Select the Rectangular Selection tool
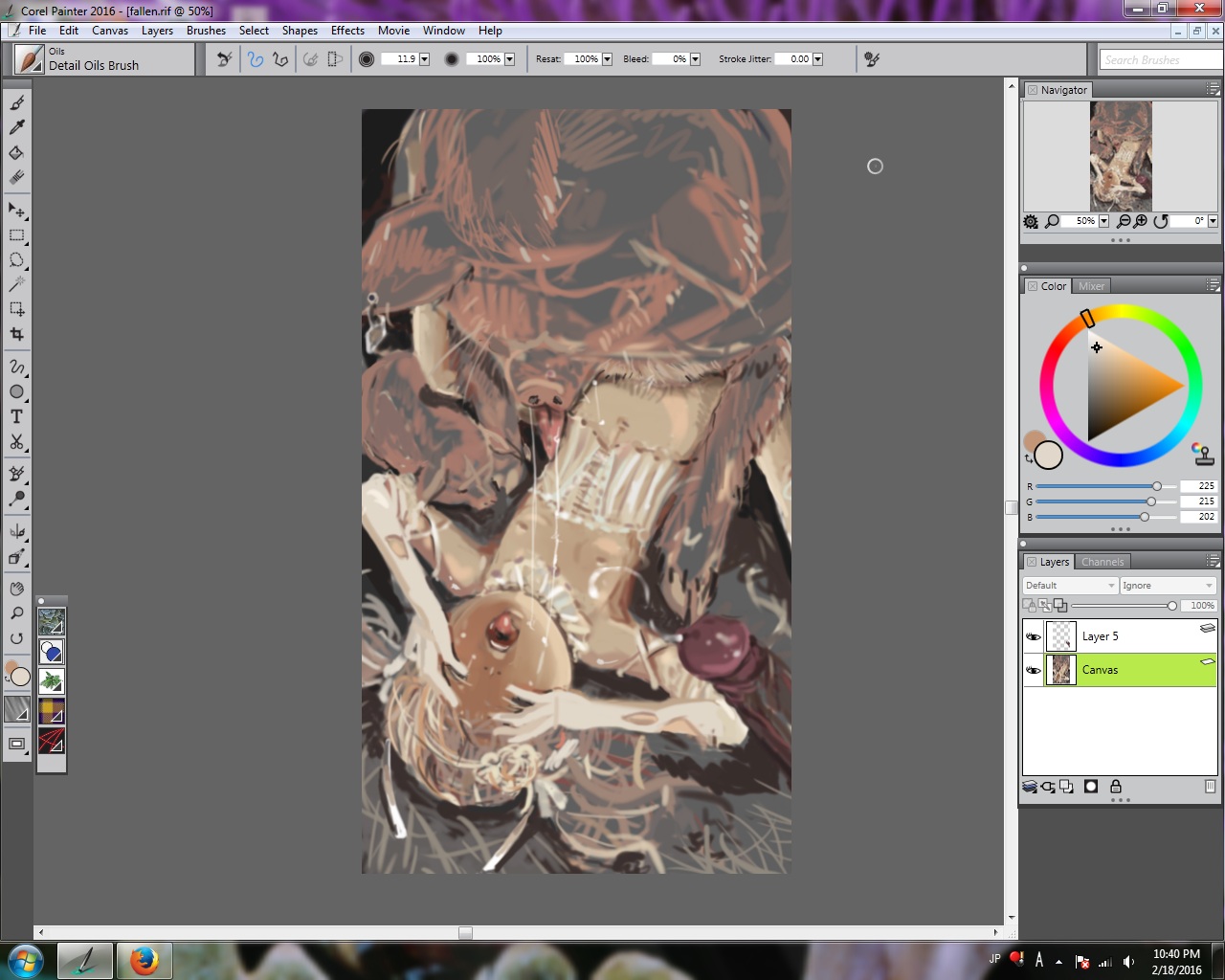Viewport: 1225px width, 980px height. point(16,234)
